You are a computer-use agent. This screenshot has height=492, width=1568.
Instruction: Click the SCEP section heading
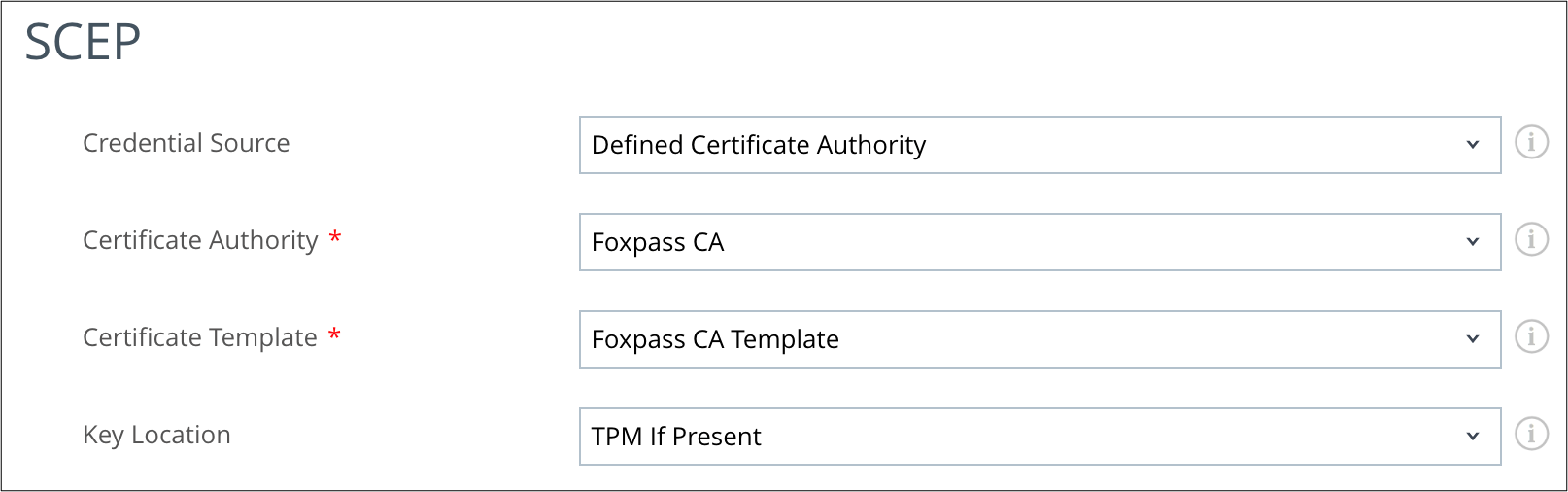(x=83, y=43)
